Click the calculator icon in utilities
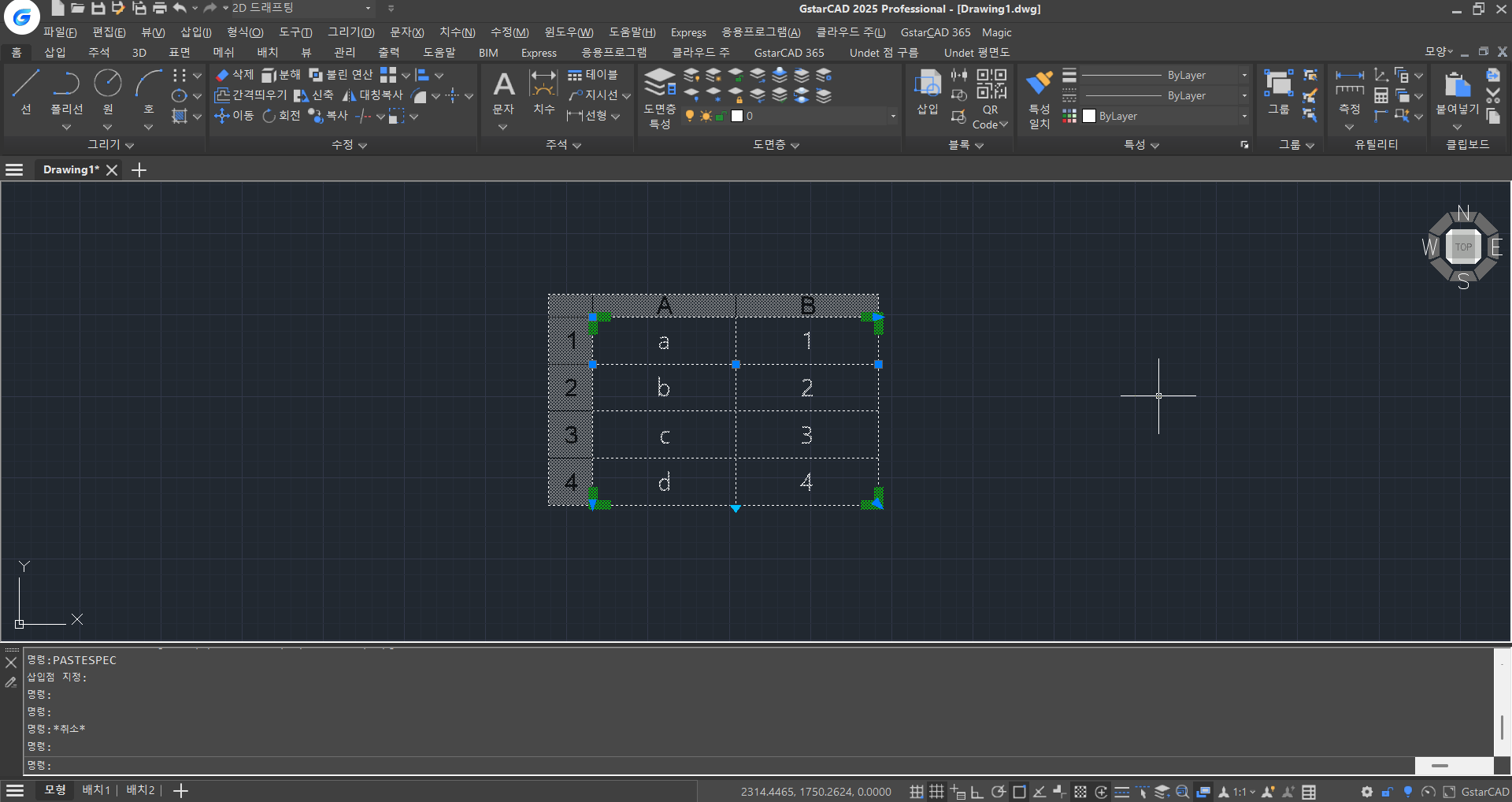Screen dimensions: 1512x802 coord(1381,95)
